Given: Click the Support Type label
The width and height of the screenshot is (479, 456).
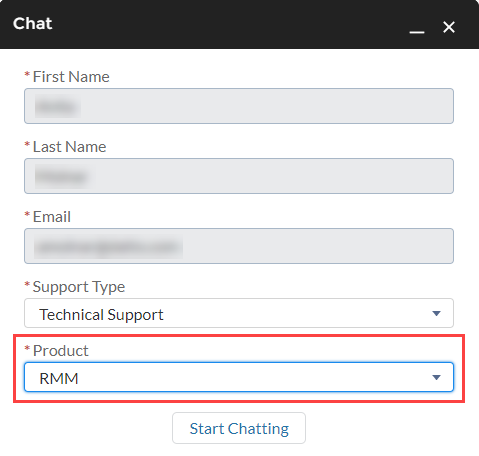Looking at the screenshot, I should [79, 287].
